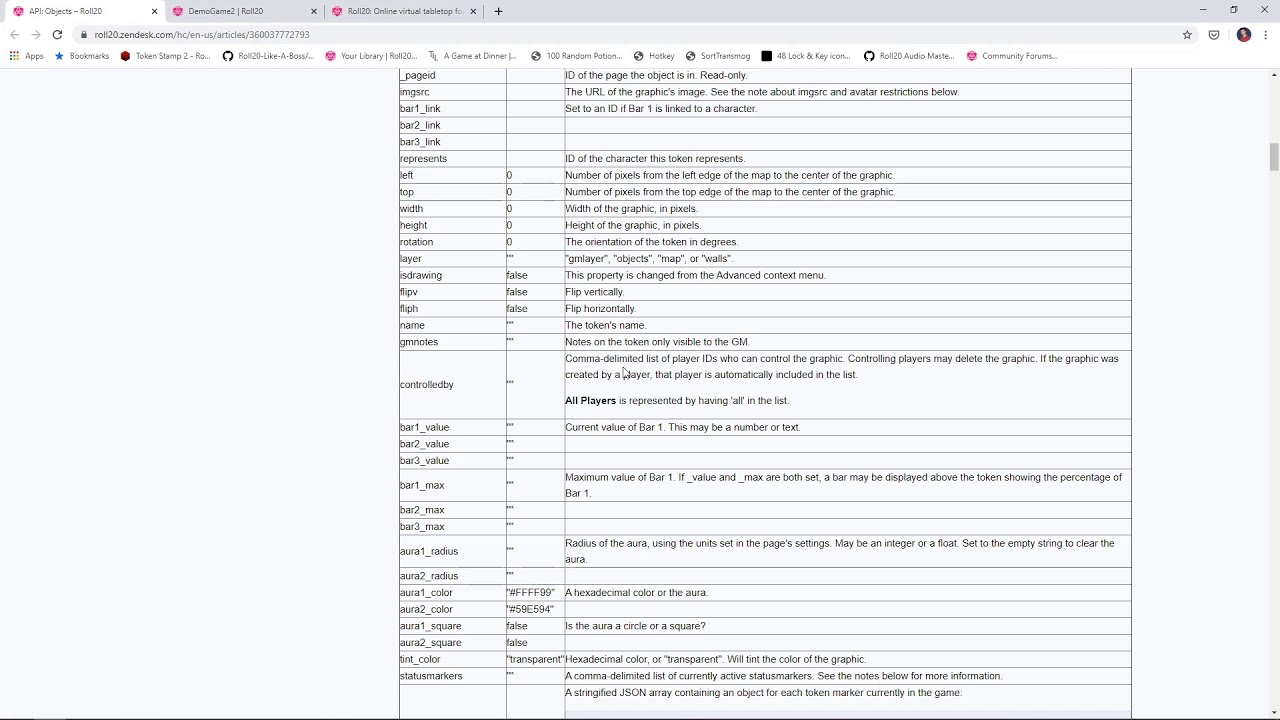Click the "transparent" default value
Image resolution: width=1280 pixels, height=720 pixels.
coord(535,660)
